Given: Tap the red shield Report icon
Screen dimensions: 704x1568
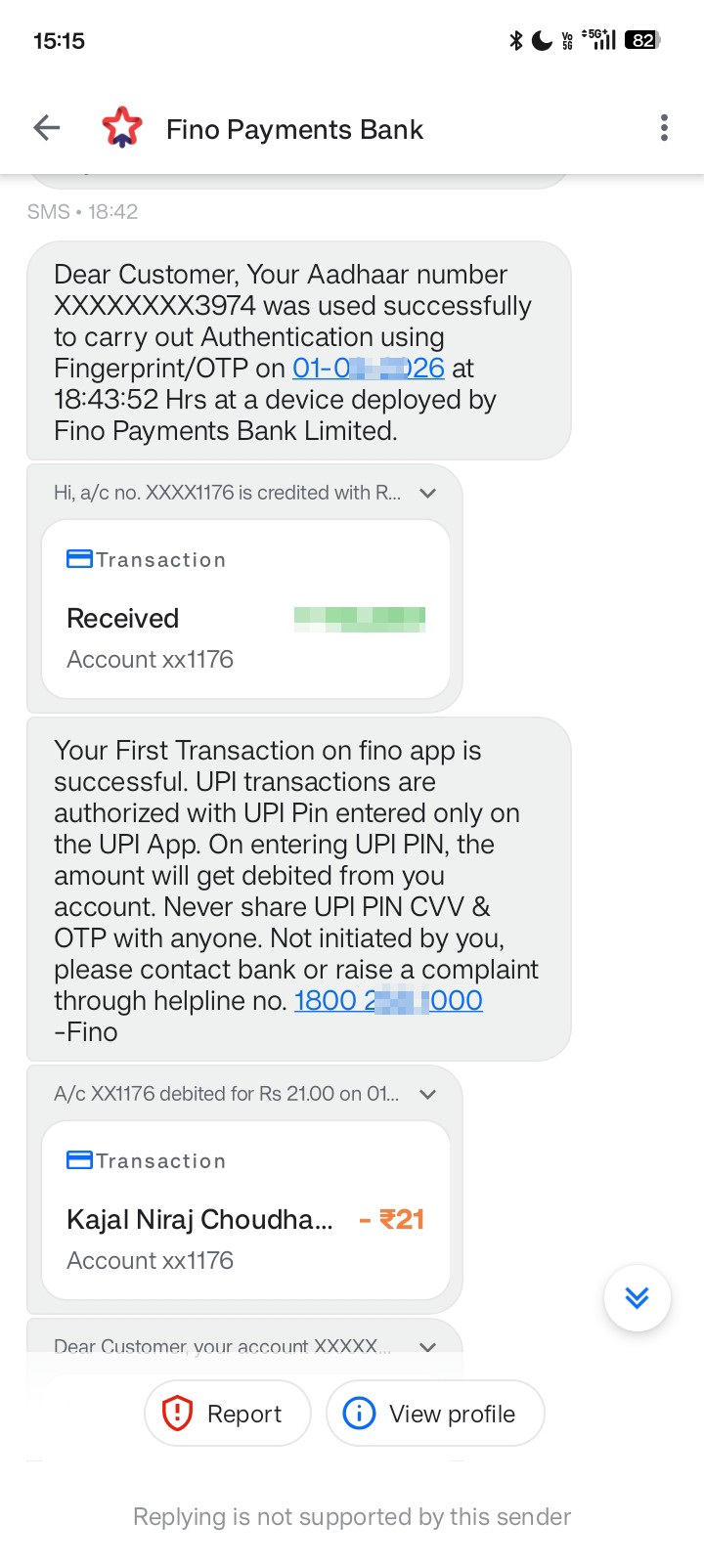Looking at the screenshot, I should click(177, 1414).
